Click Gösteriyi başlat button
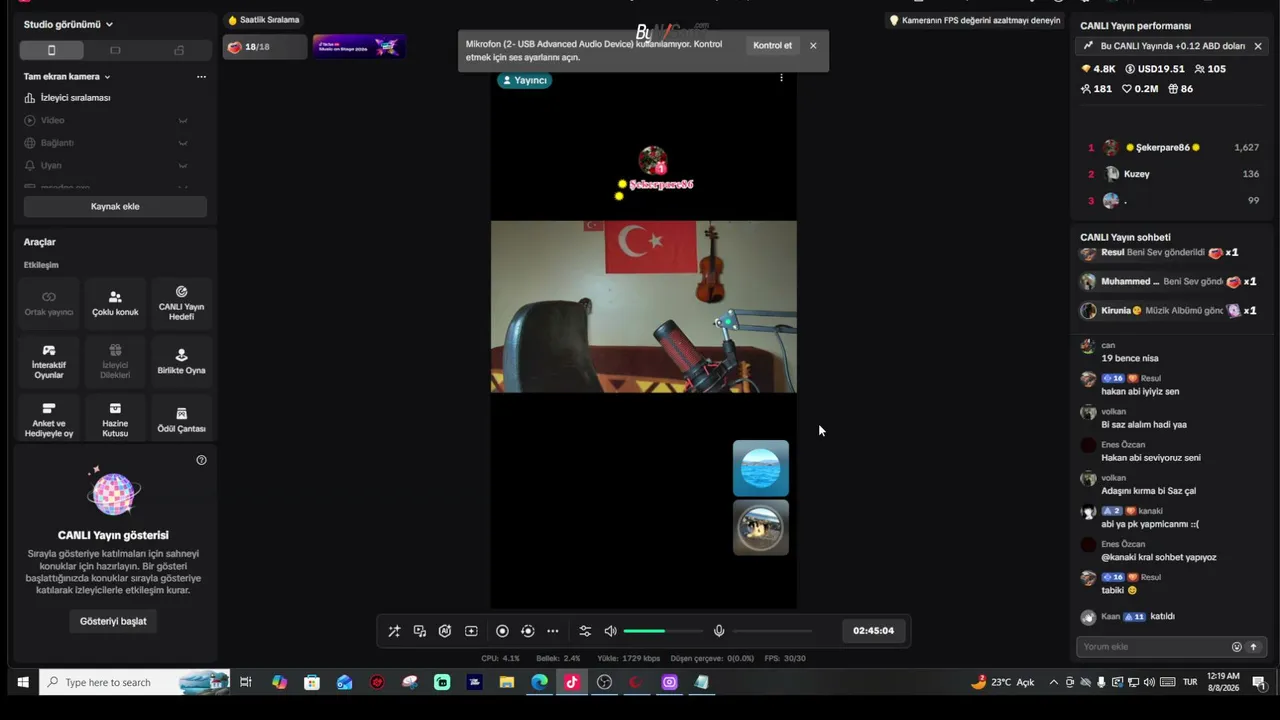This screenshot has width=1280, height=720. tap(113, 621)
